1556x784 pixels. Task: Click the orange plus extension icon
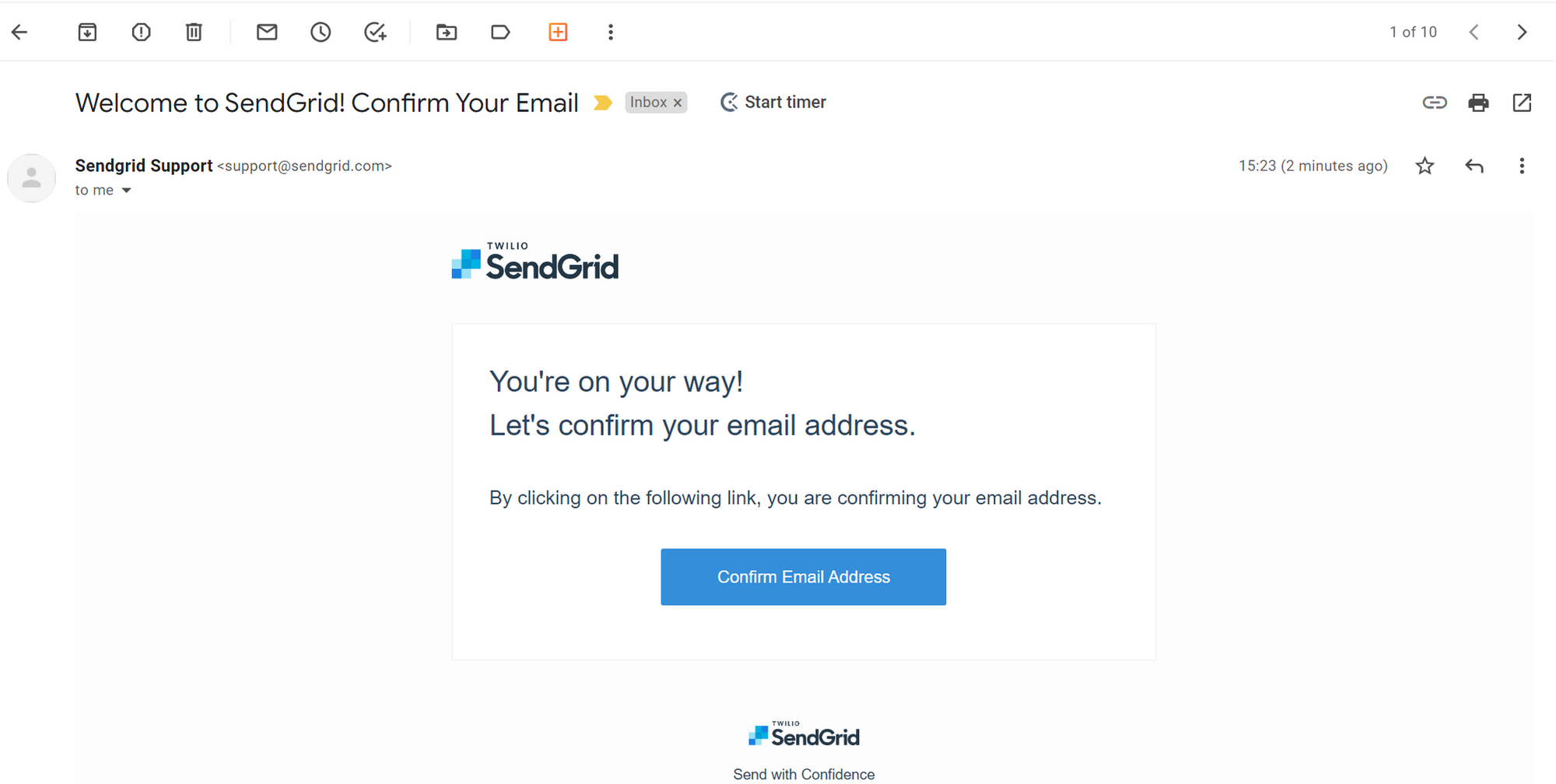pyautogui.click(x=558, y=32)
